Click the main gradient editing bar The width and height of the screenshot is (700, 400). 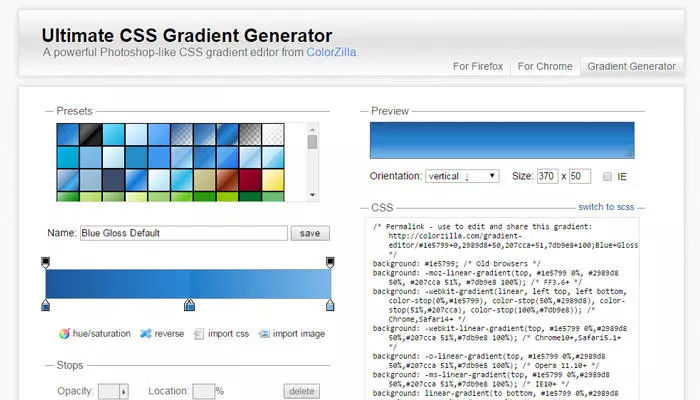coord(188,284)
